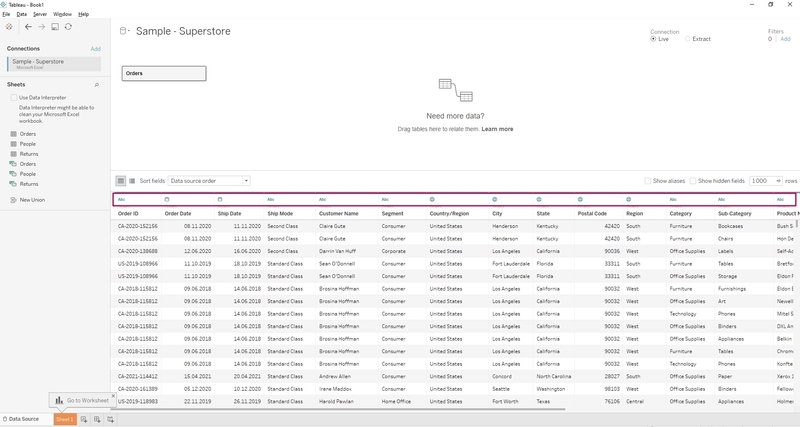Tick the Show aliases checkbox
This screenshot has width=800, height=427.
click(x=647, y=181)
